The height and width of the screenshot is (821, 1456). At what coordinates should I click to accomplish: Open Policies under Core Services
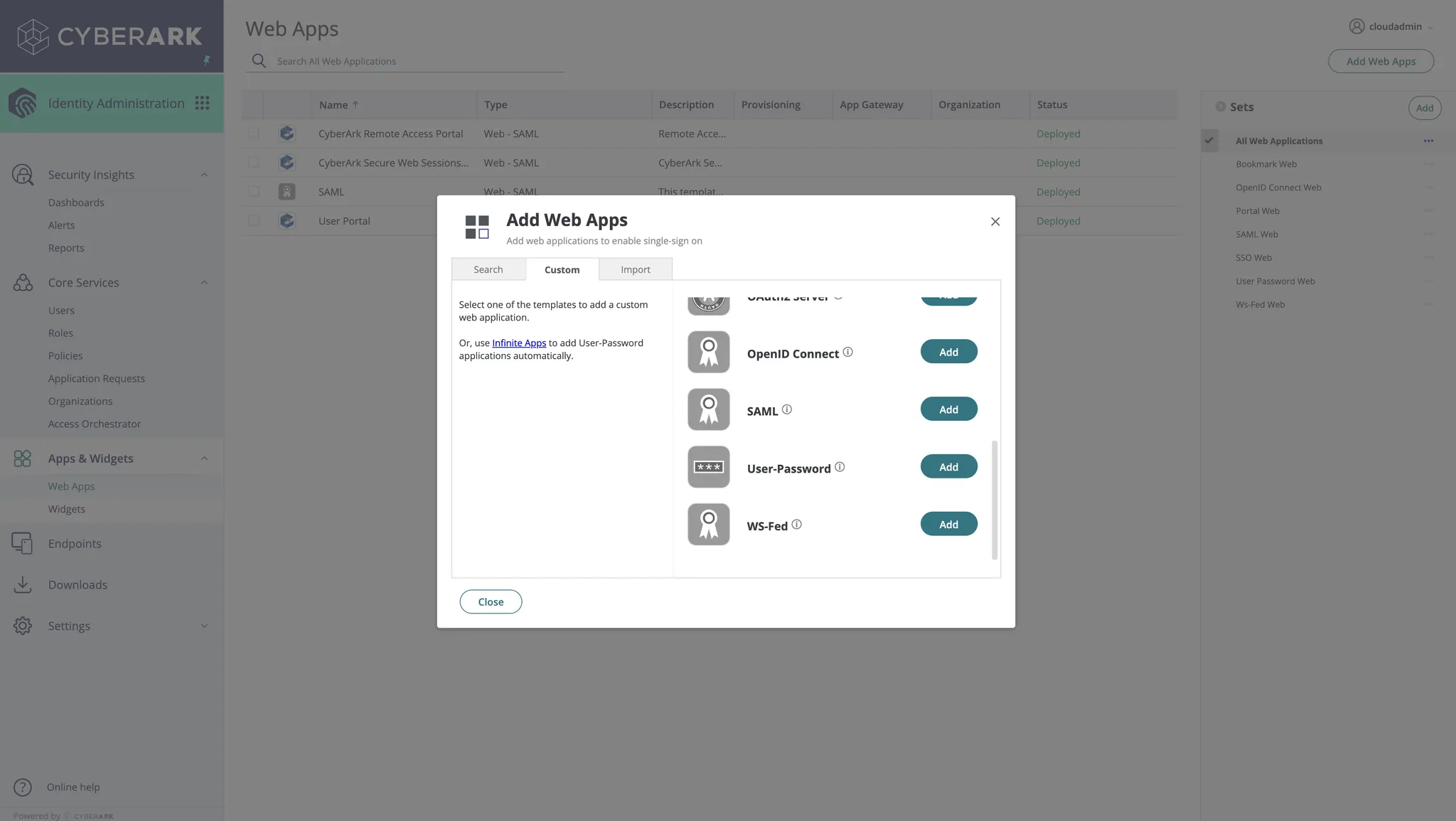coord(65,356)
